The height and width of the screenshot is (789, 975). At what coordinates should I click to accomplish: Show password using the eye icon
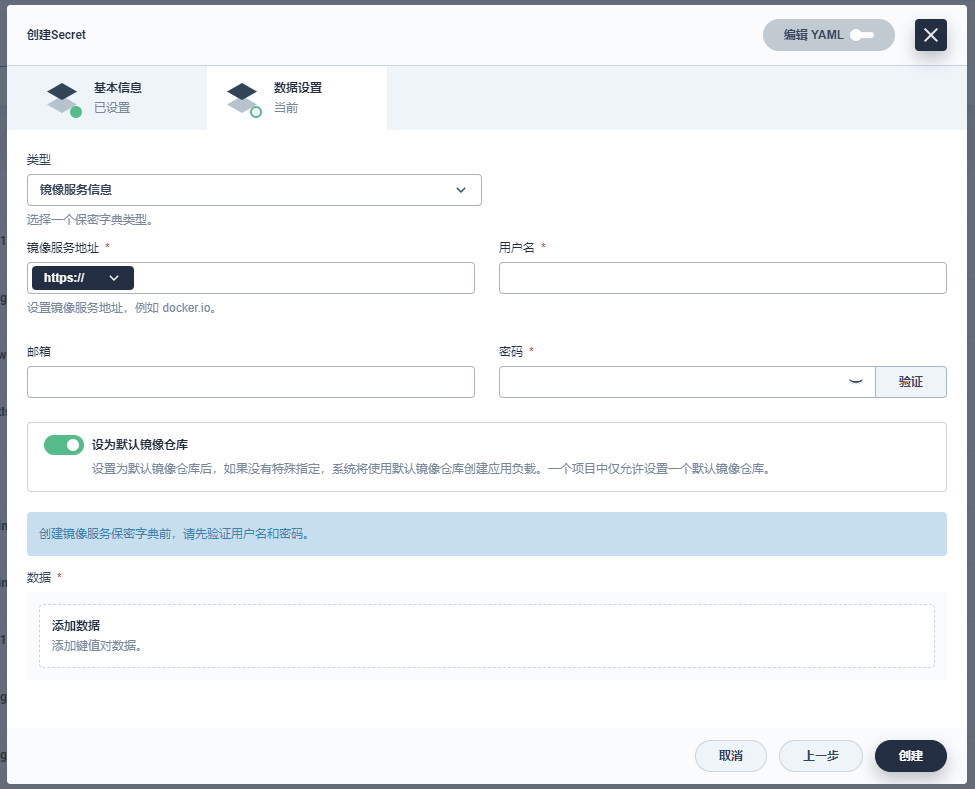click(x=856, y=382)
